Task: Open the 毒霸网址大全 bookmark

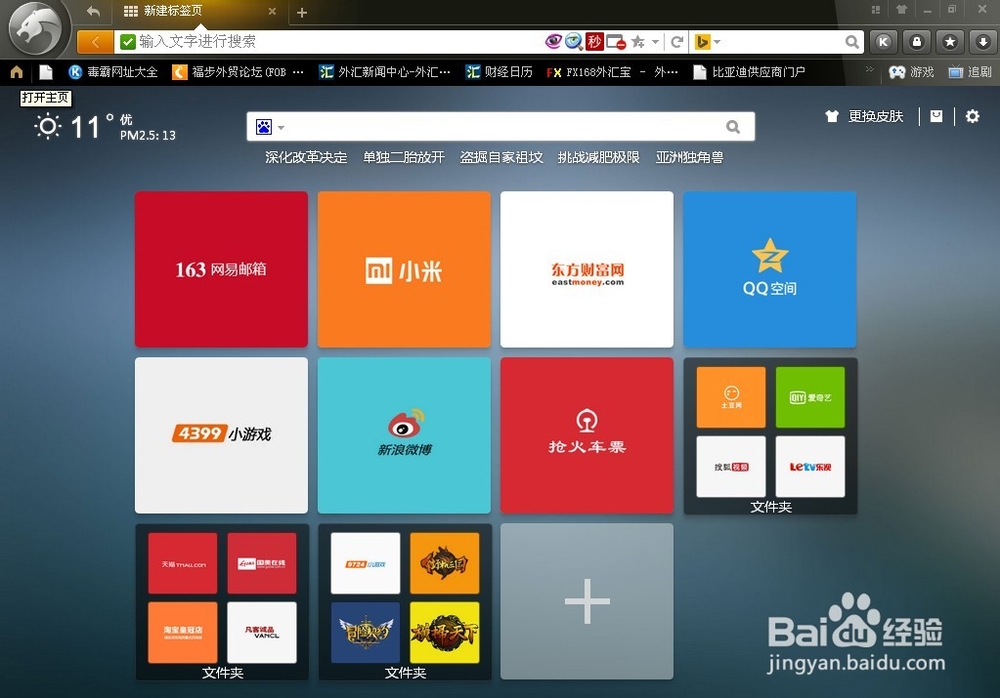Action: coord(113,72)
